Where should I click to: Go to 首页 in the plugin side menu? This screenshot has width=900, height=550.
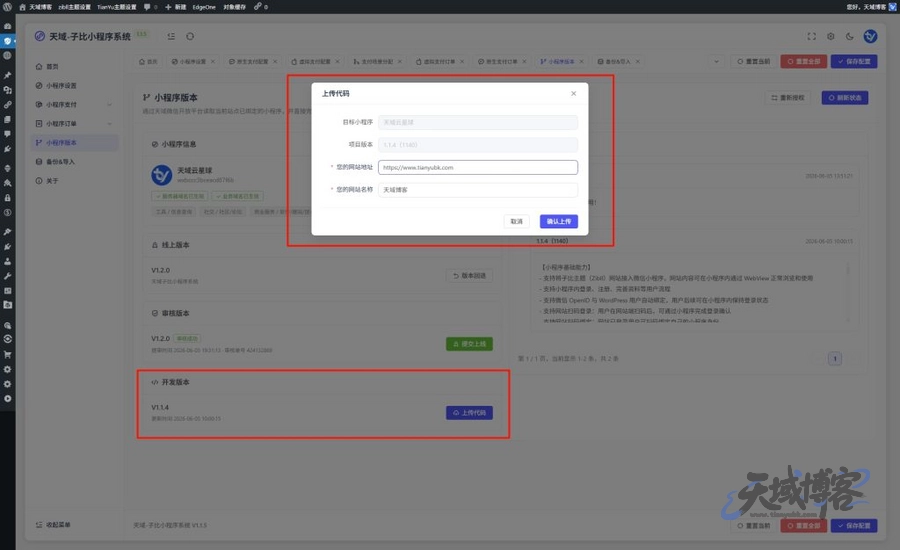click(x=75, y=67)
